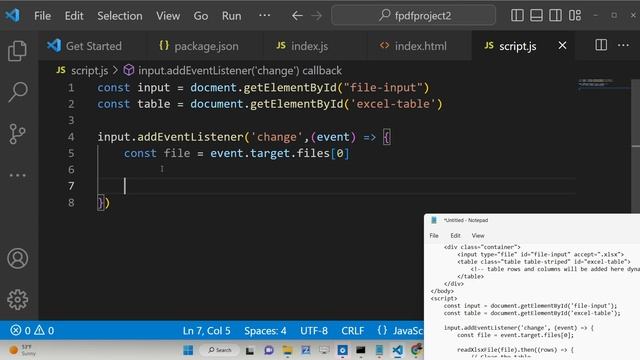The height and width of the screenshot is (360, 640).
Task: Go forward with the right arrow
Action: [x=317, y=16]
